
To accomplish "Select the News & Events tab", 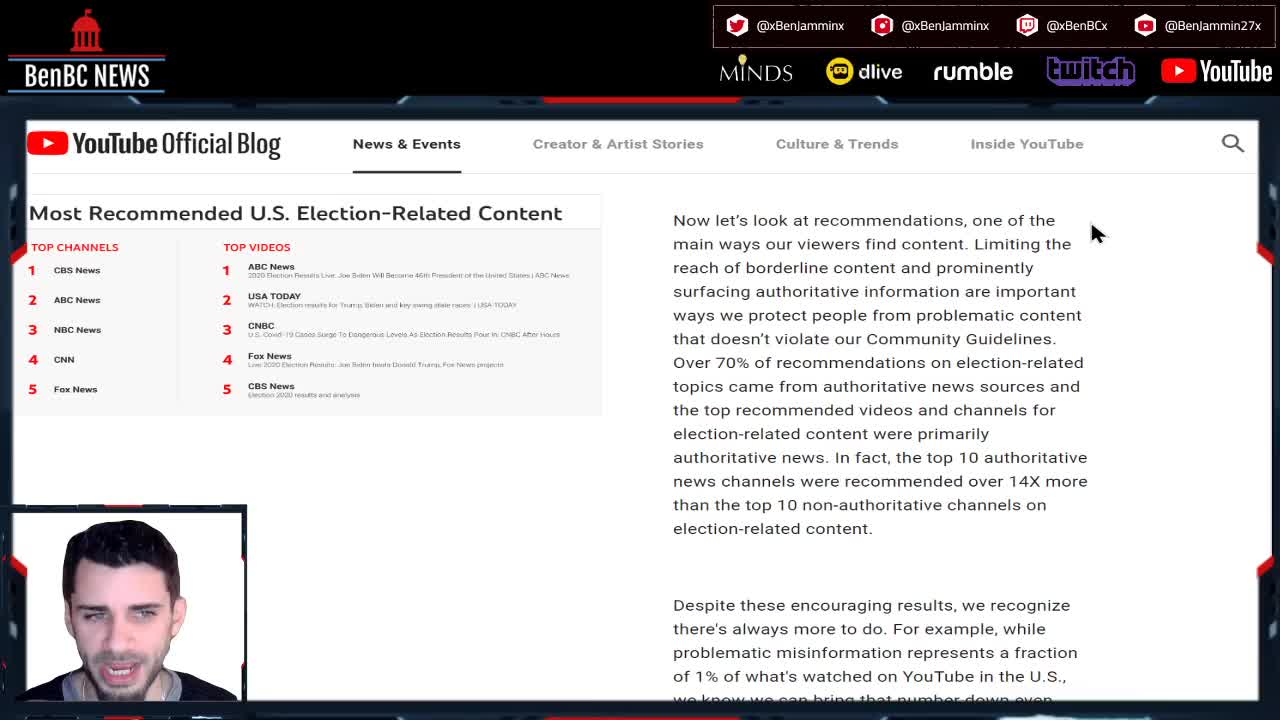I will coord(406,144).
